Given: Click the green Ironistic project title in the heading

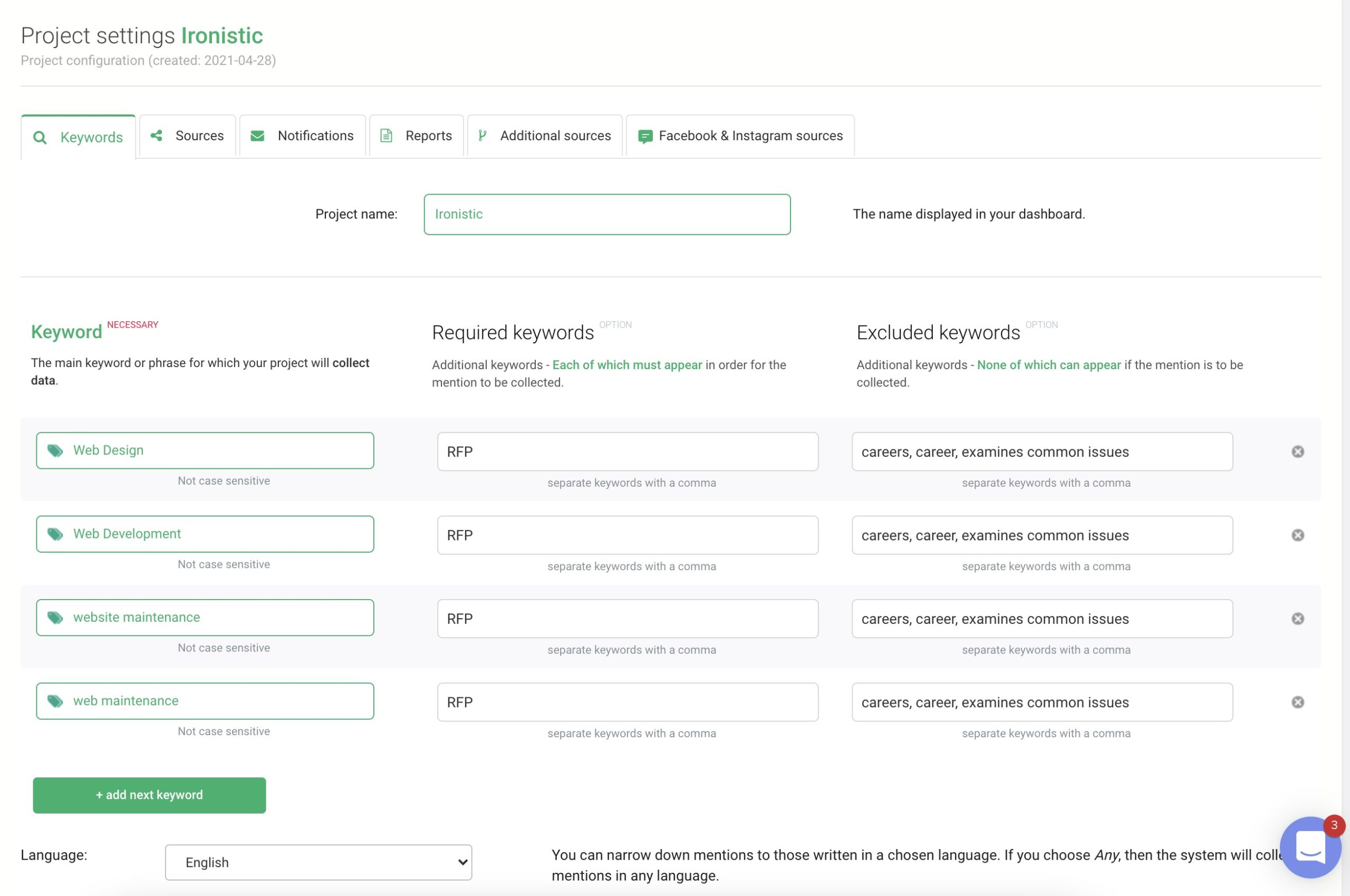Looking at the screenshot, I should click(221, 35).
